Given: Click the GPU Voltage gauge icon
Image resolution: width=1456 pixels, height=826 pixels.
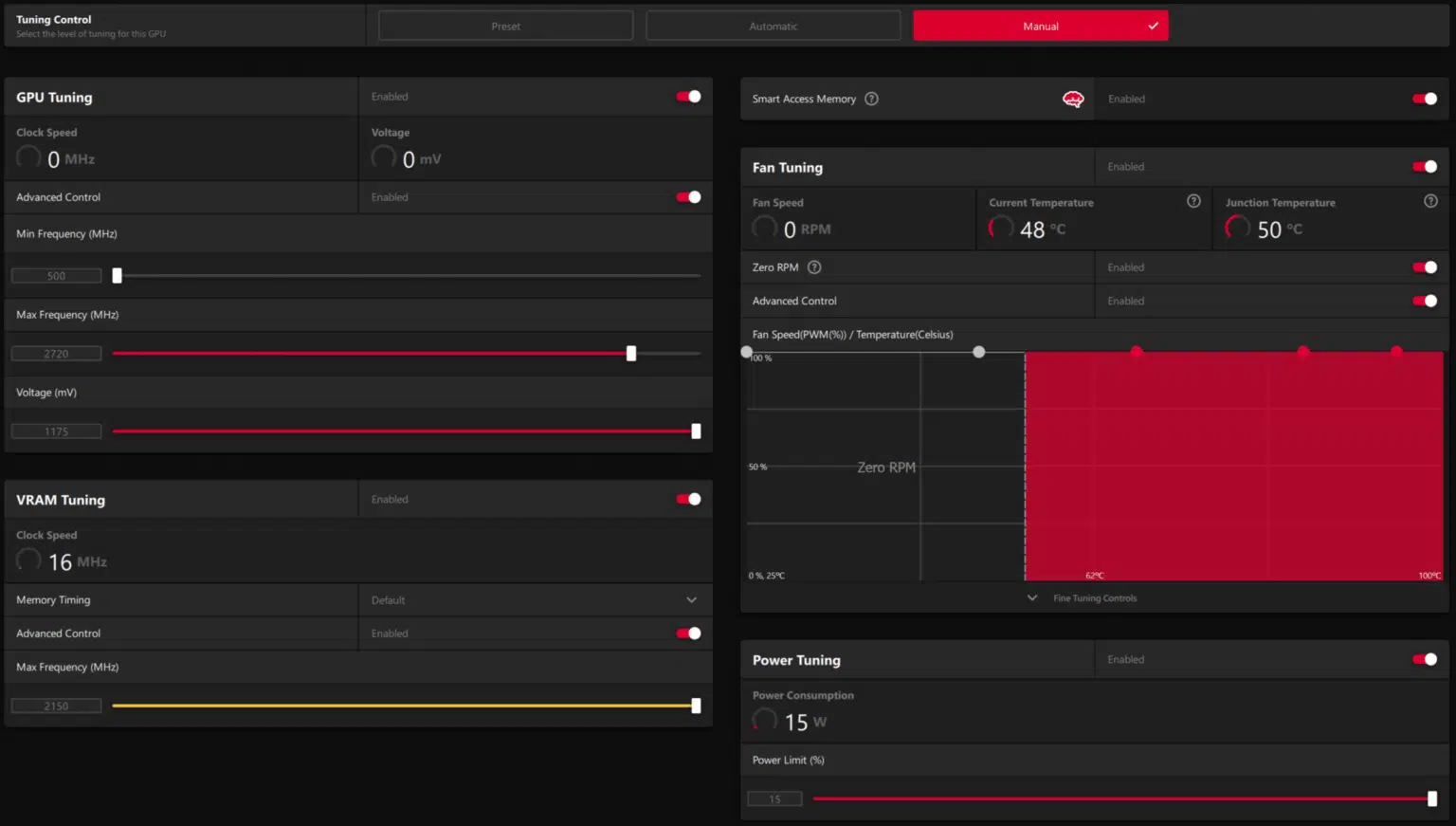Looking at the screenshot, I should tap(383, 156).
